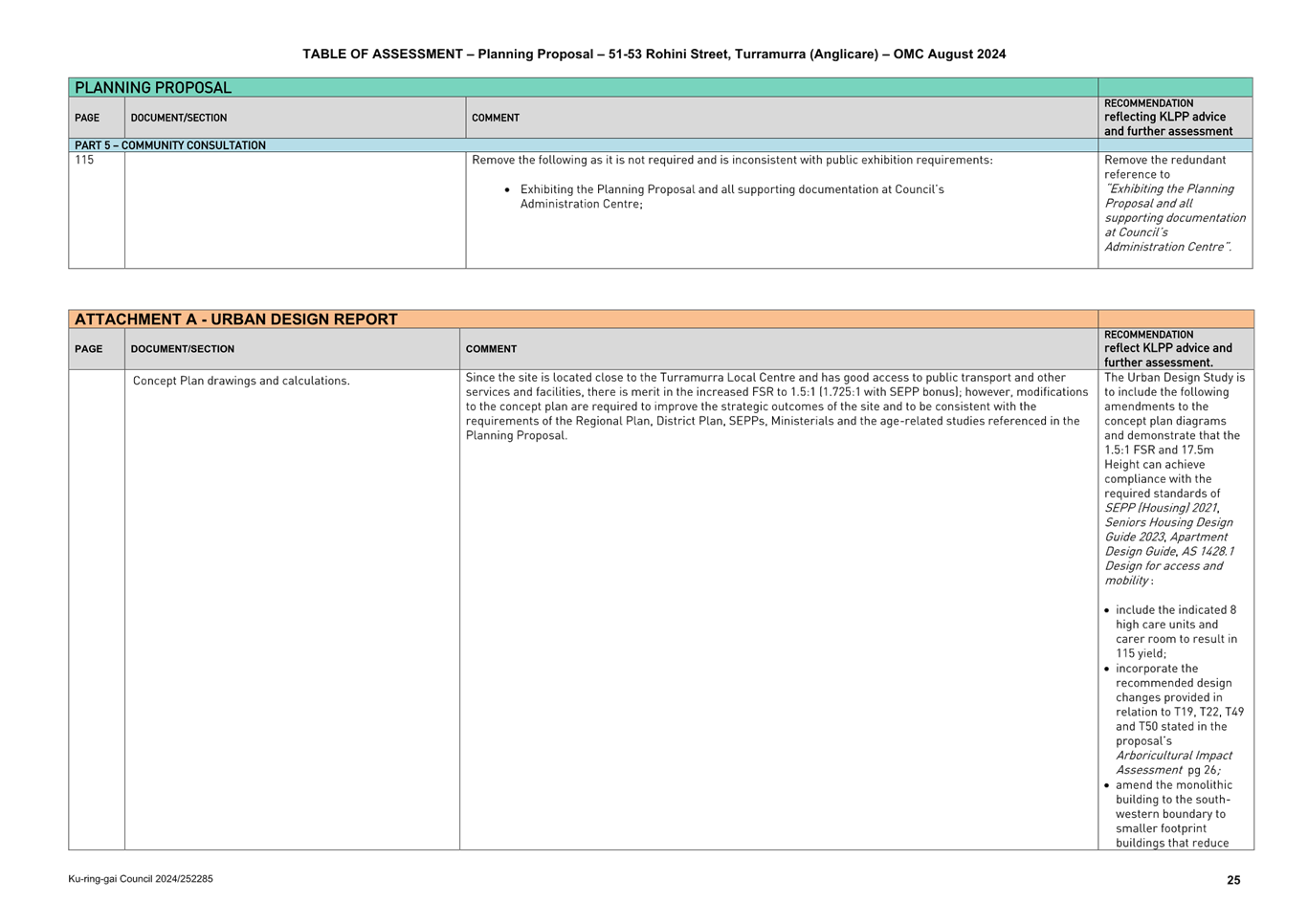Screen dimensions: 1308x924
Task: Select 'RECOMMENDATION reflecting KLPP advice and further assessment' header
Action: 1168,118
